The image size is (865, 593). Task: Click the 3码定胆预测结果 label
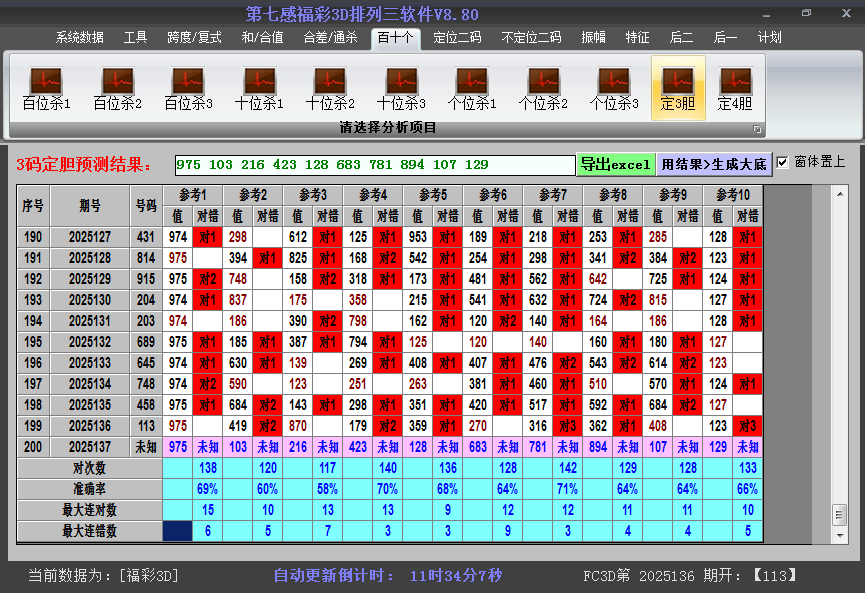[84, 164]
